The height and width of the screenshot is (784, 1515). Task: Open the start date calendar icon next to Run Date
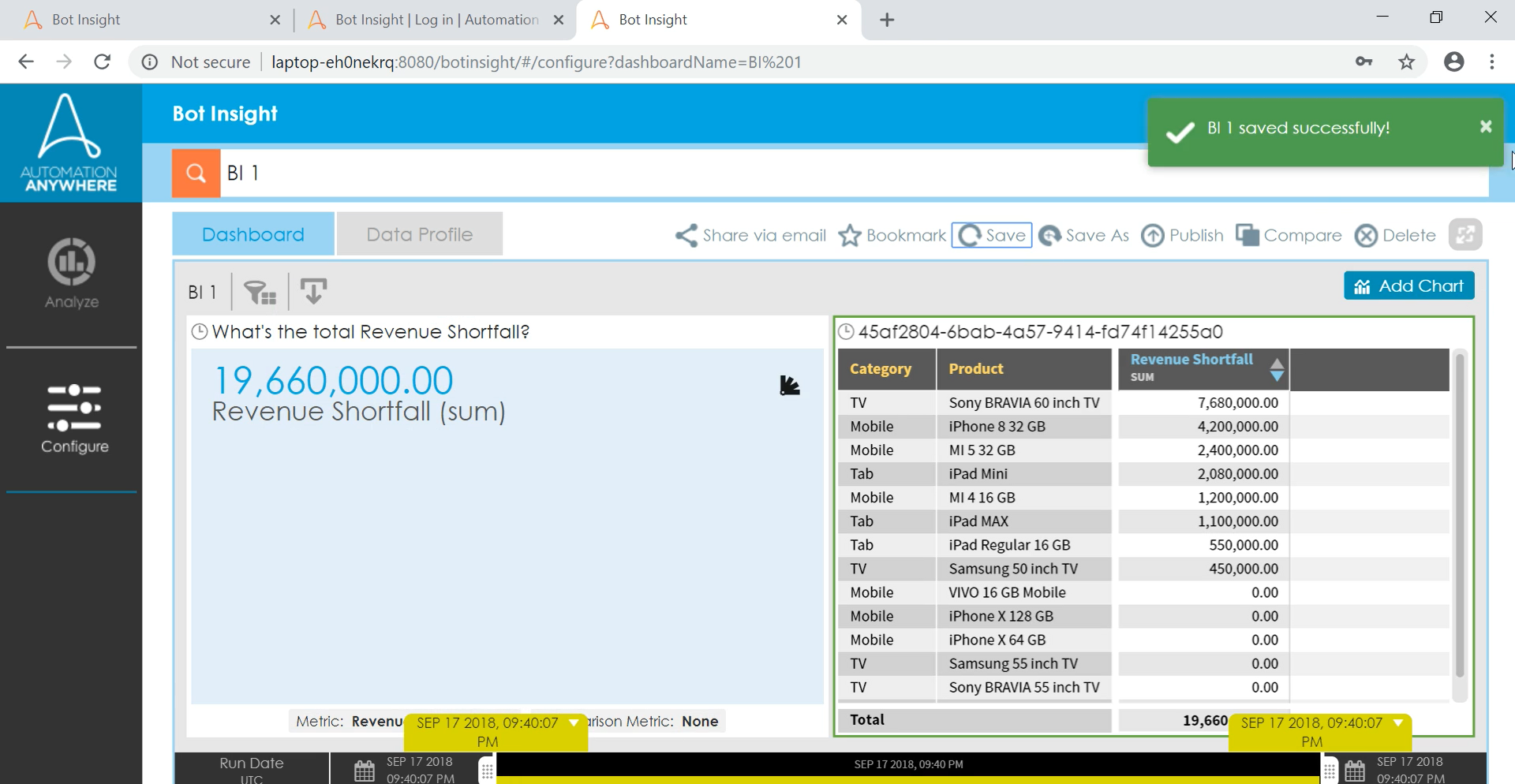pos(364,771)
